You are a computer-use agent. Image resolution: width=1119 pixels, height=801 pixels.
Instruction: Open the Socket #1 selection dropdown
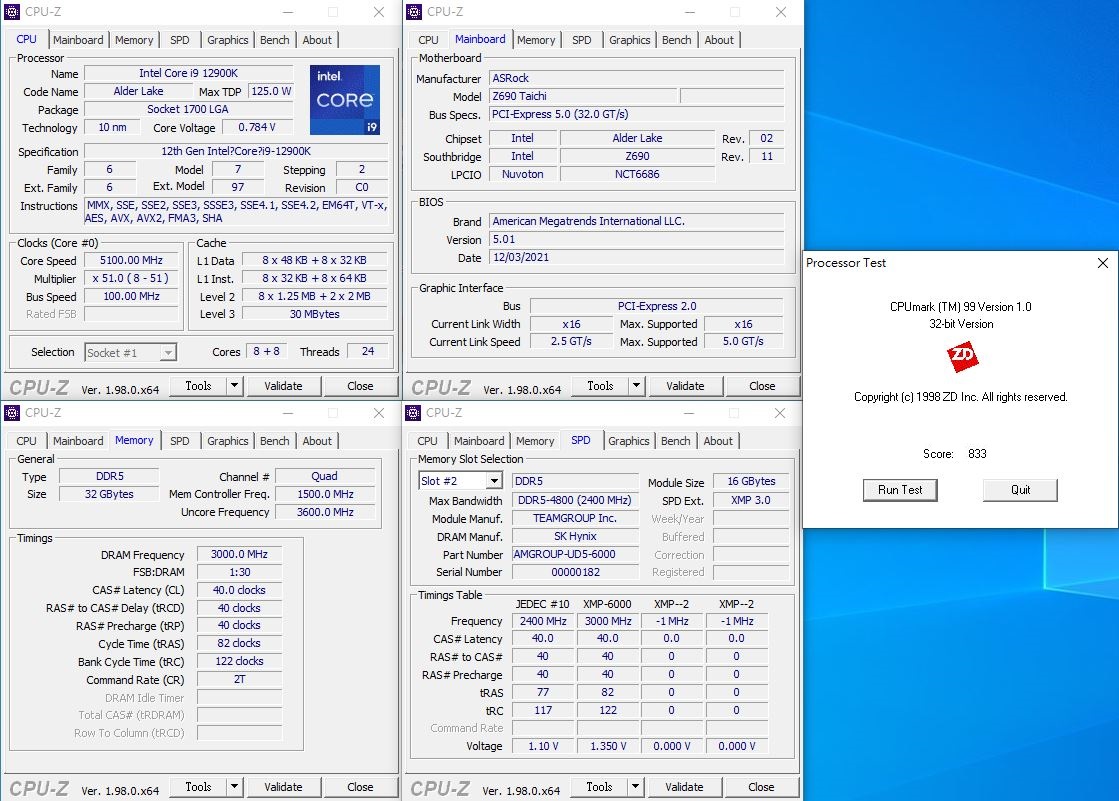168,353
